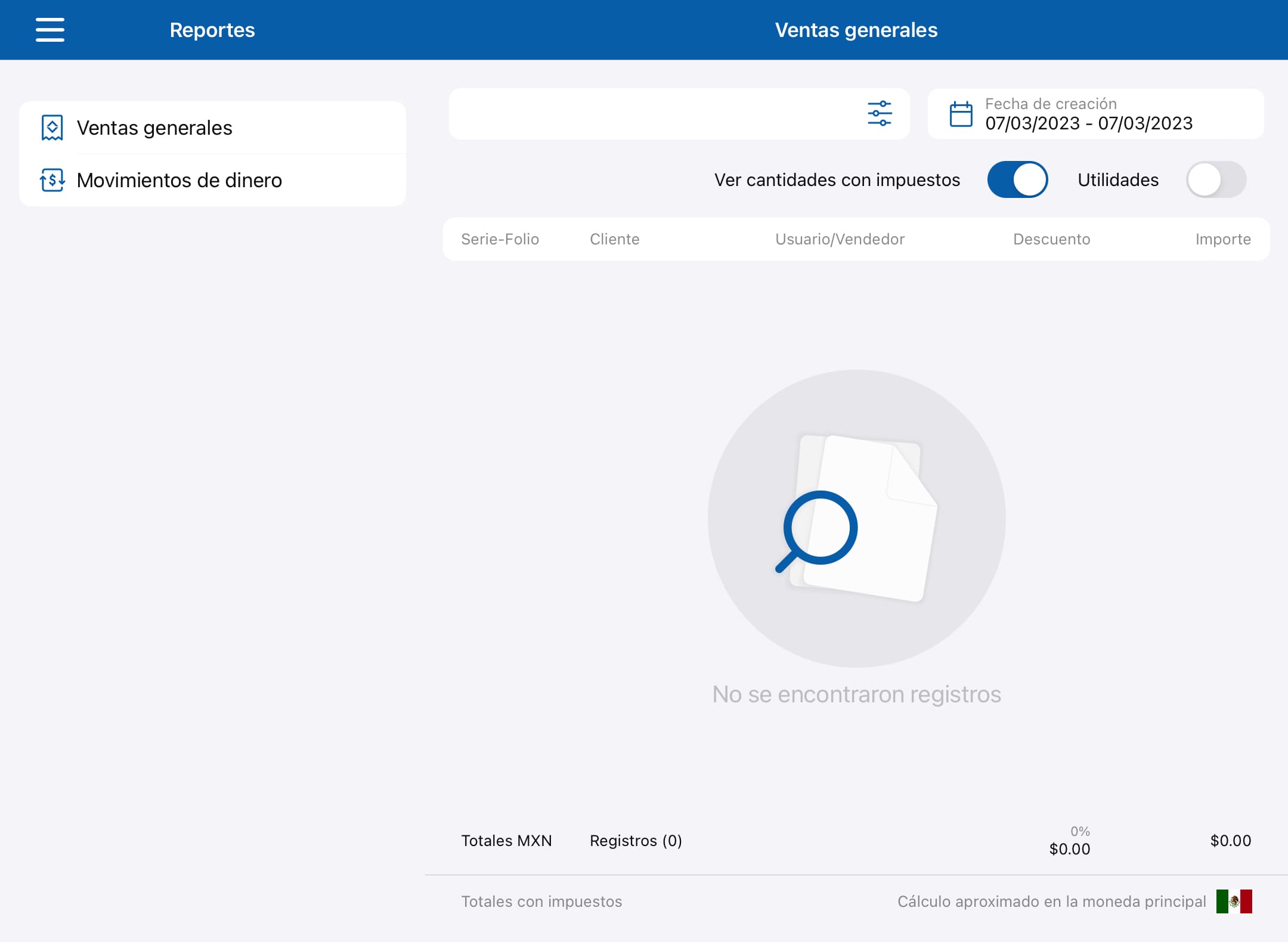Viewport: 1288px width, 942px height.
Task: Click 'No se encontraron registros' message
Action: [856, 695]
